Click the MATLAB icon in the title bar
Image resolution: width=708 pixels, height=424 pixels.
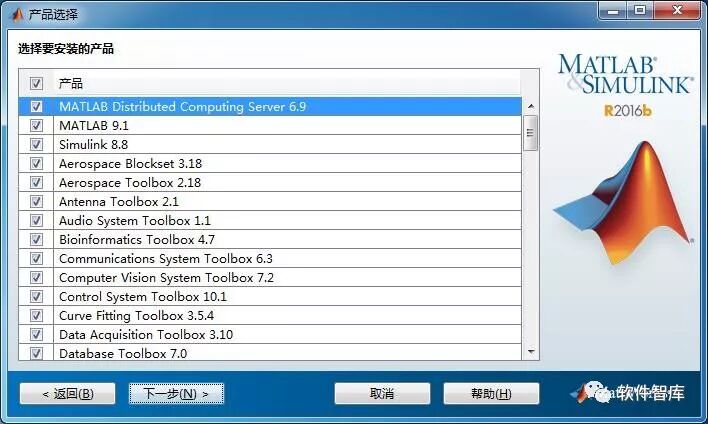click(x=17, y=14)
